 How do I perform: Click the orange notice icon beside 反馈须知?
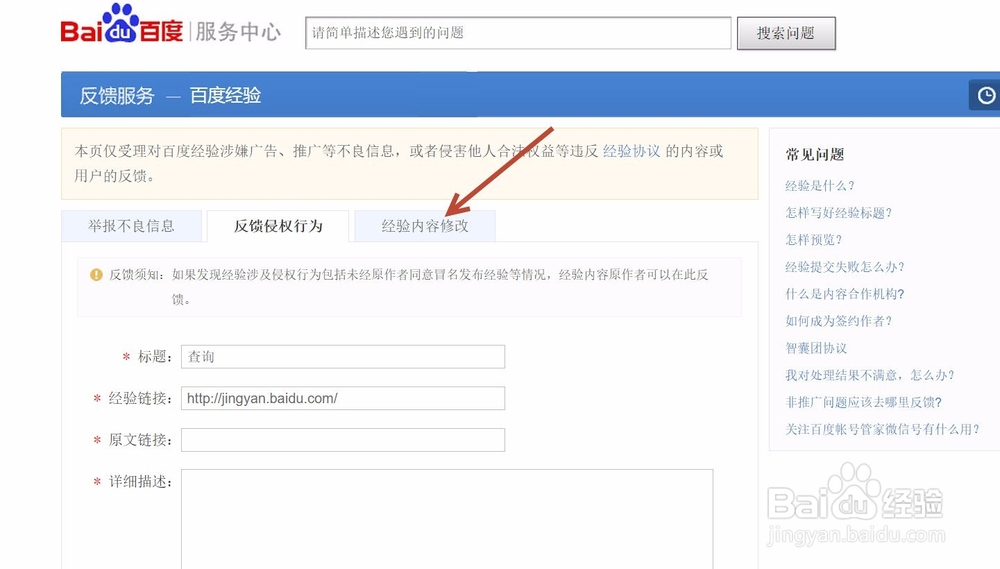tap(96, 275)
